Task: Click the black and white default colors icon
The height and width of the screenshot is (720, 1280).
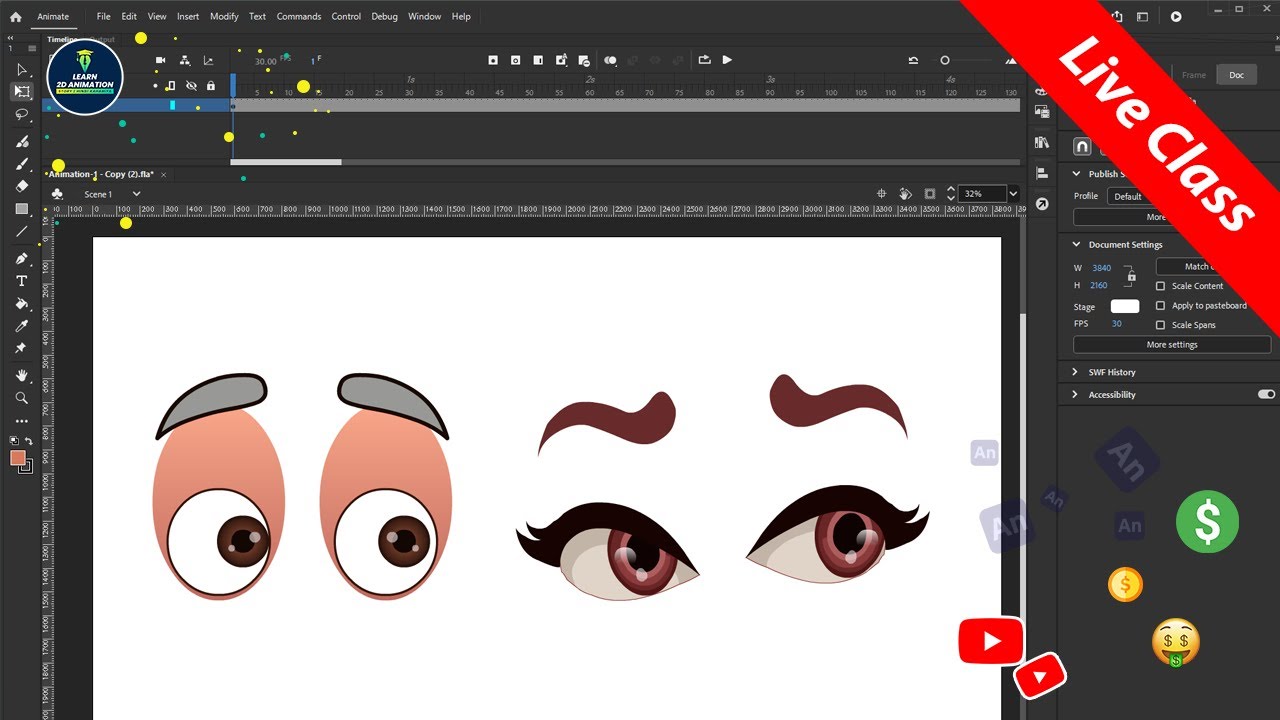Action: coord(14,440)
